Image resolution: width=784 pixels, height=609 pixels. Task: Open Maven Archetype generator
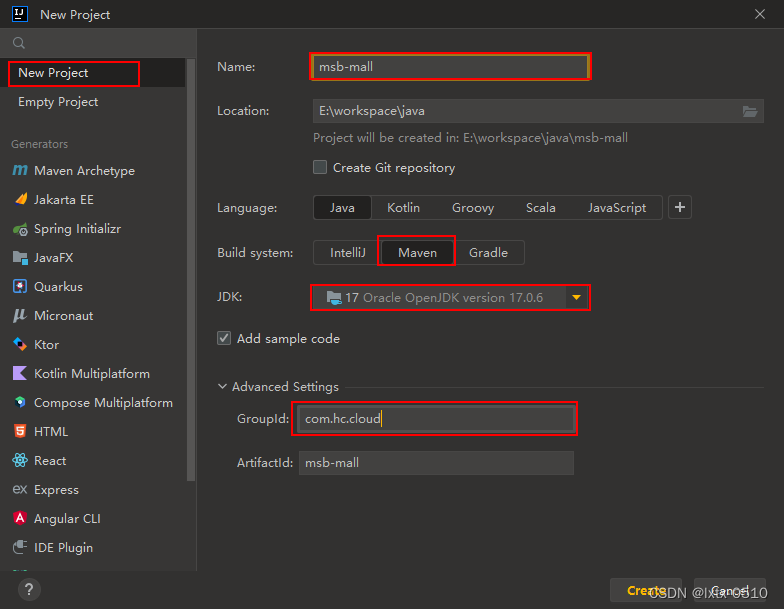pyautogui.click(x=92, y=170)
